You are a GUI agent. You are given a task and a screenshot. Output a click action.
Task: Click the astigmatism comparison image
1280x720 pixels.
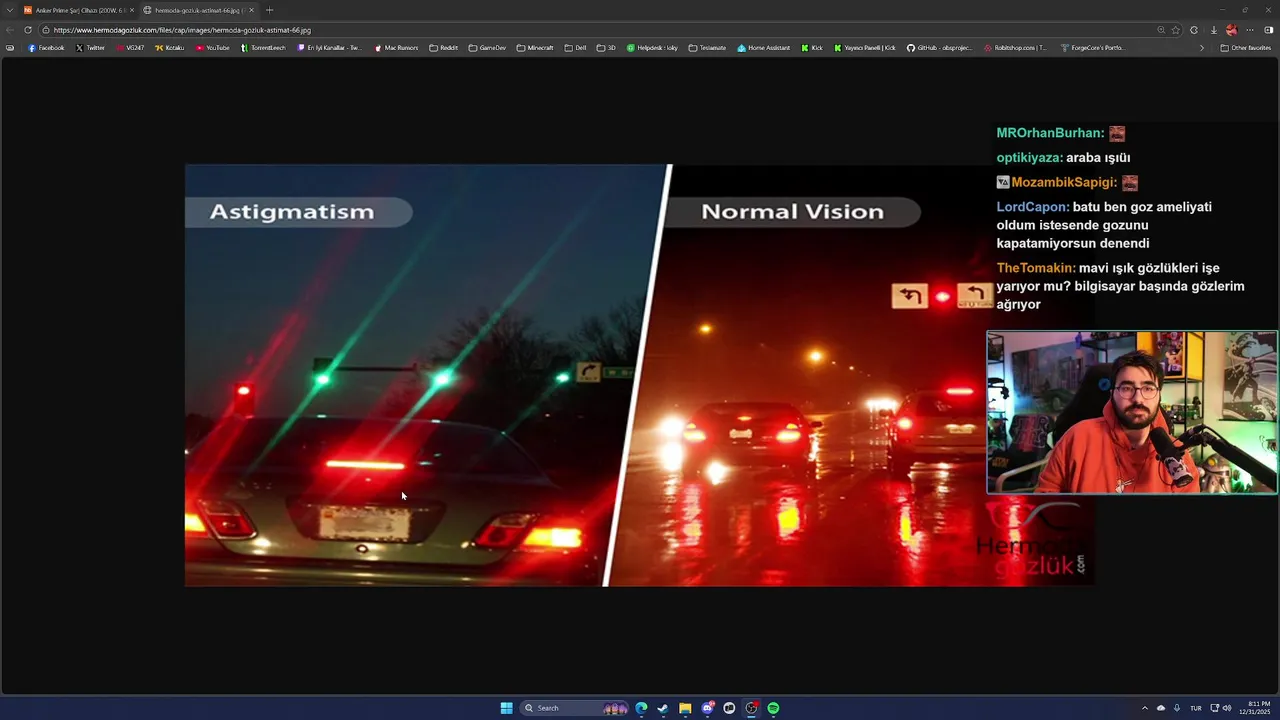click(x=640, y=375)
